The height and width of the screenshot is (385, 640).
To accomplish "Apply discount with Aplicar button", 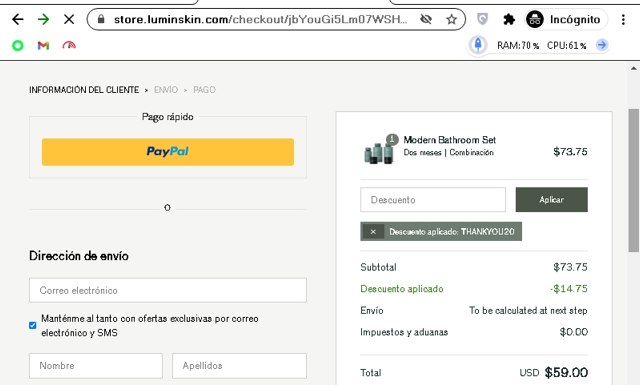I will click(551, 200).
